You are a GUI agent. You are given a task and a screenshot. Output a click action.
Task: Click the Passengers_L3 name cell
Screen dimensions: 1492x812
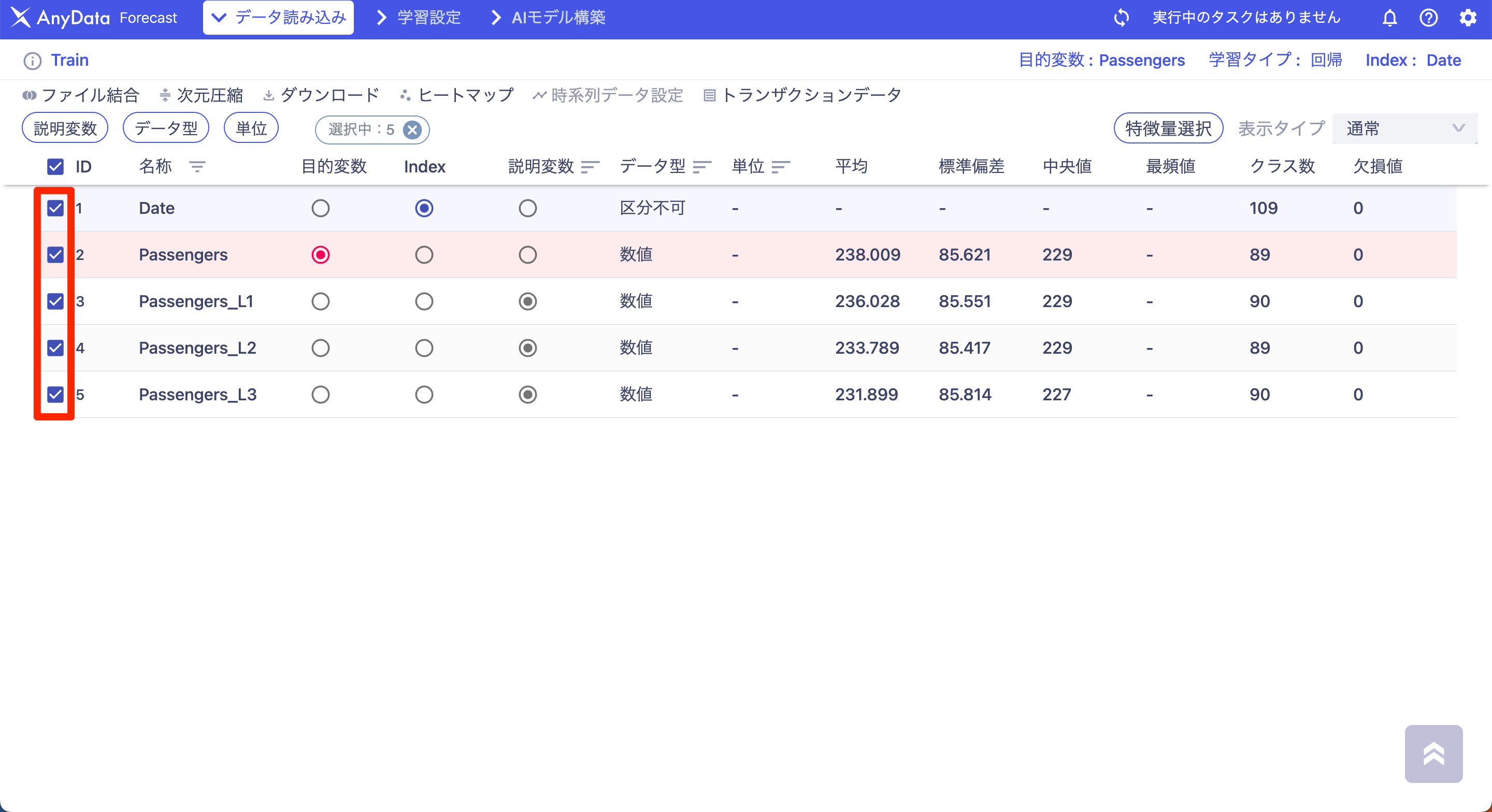(x=197, y=395)
